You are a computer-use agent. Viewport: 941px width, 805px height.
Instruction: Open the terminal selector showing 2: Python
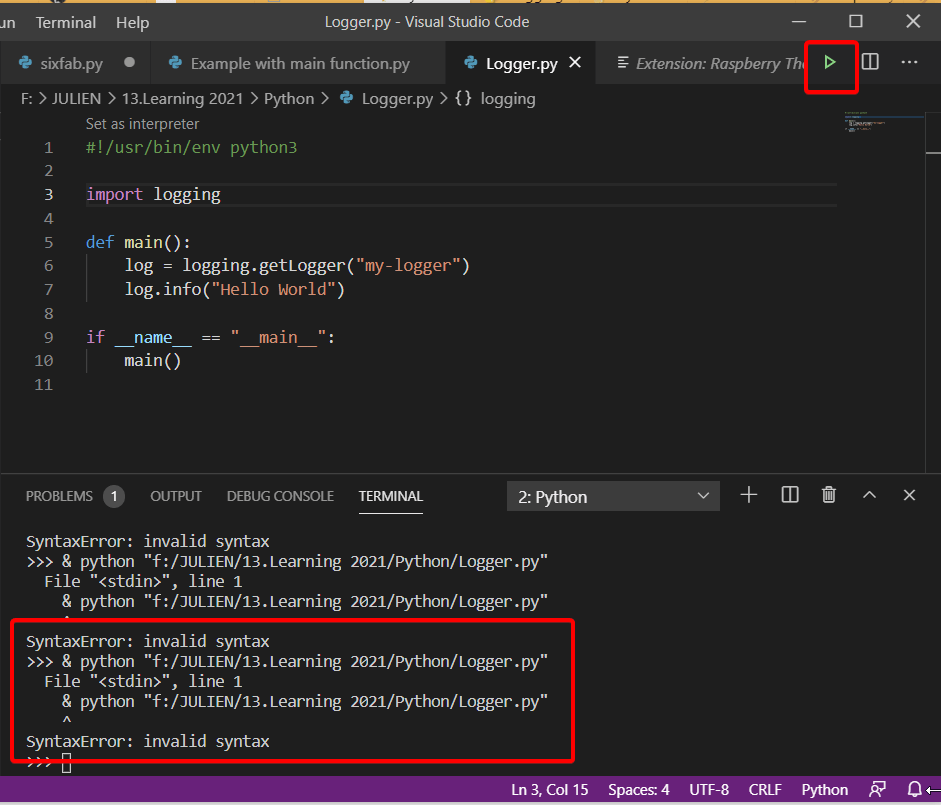coord(613,495)
